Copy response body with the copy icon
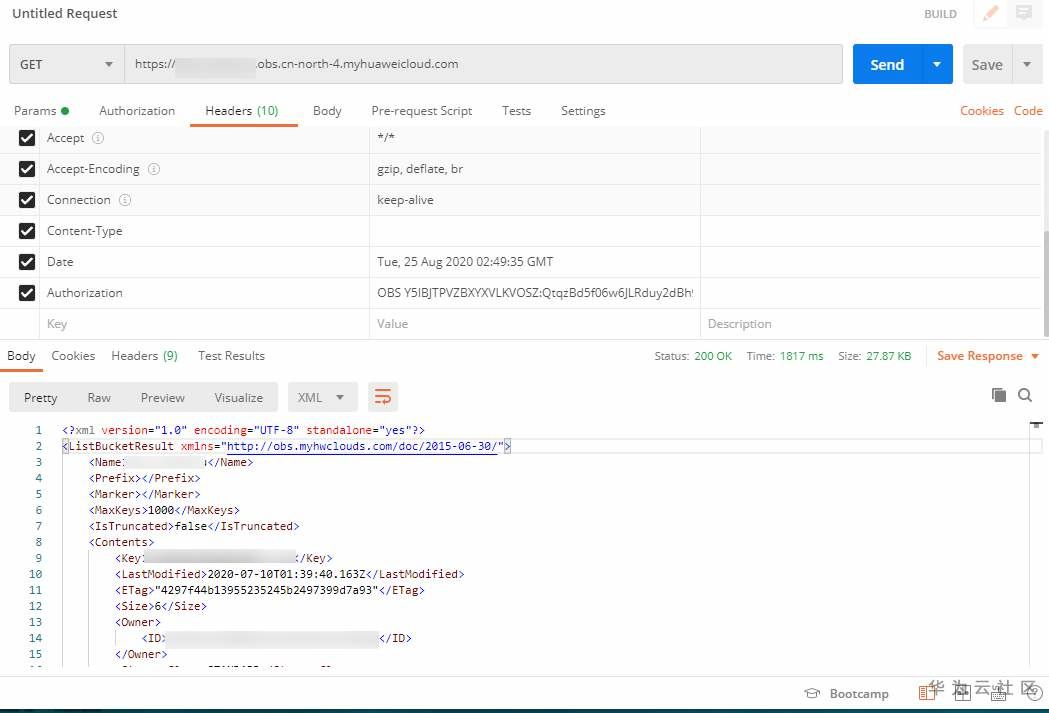Screen dimensions: 1049x713 click(x=998, y=395)
